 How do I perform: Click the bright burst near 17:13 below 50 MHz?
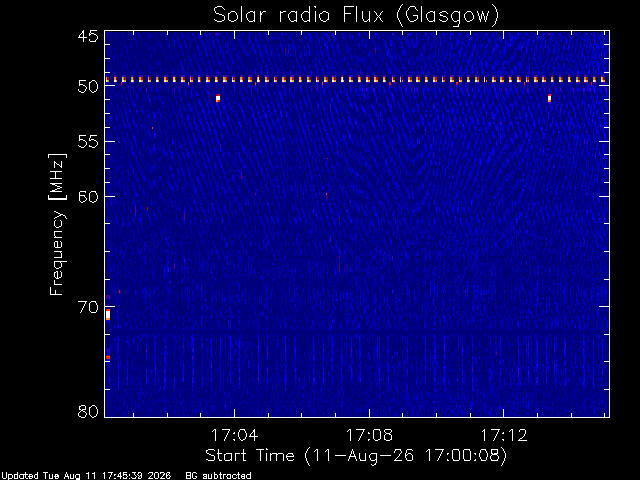tap(549, 98)
